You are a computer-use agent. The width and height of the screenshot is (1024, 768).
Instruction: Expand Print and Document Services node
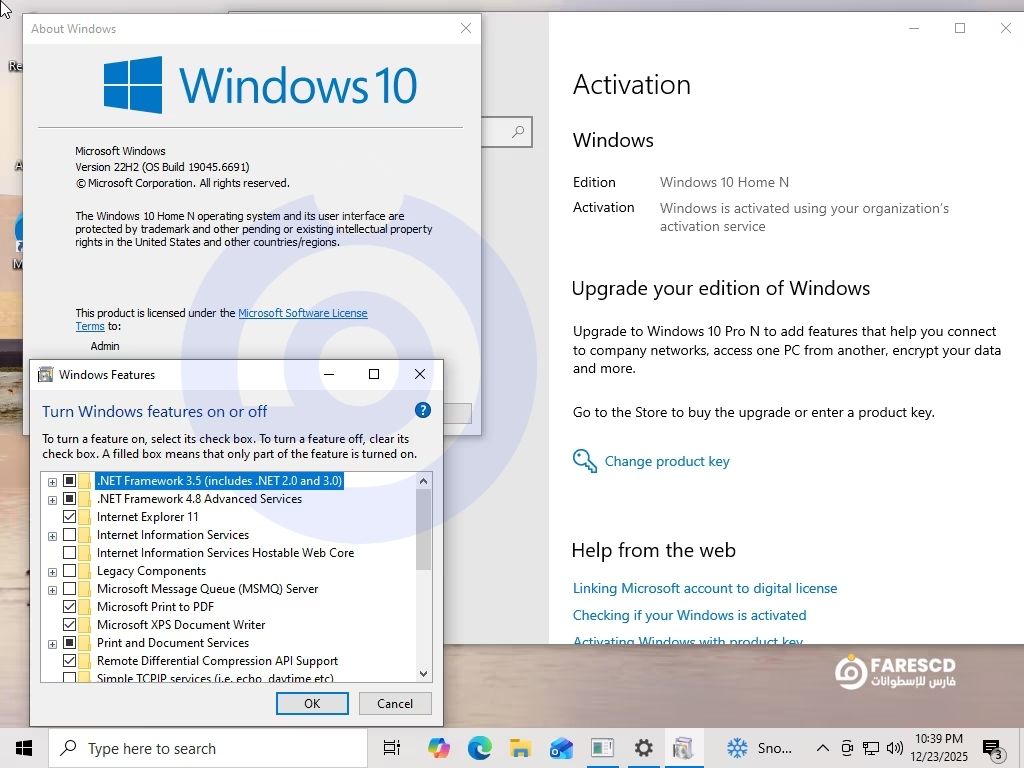point(52,643)
